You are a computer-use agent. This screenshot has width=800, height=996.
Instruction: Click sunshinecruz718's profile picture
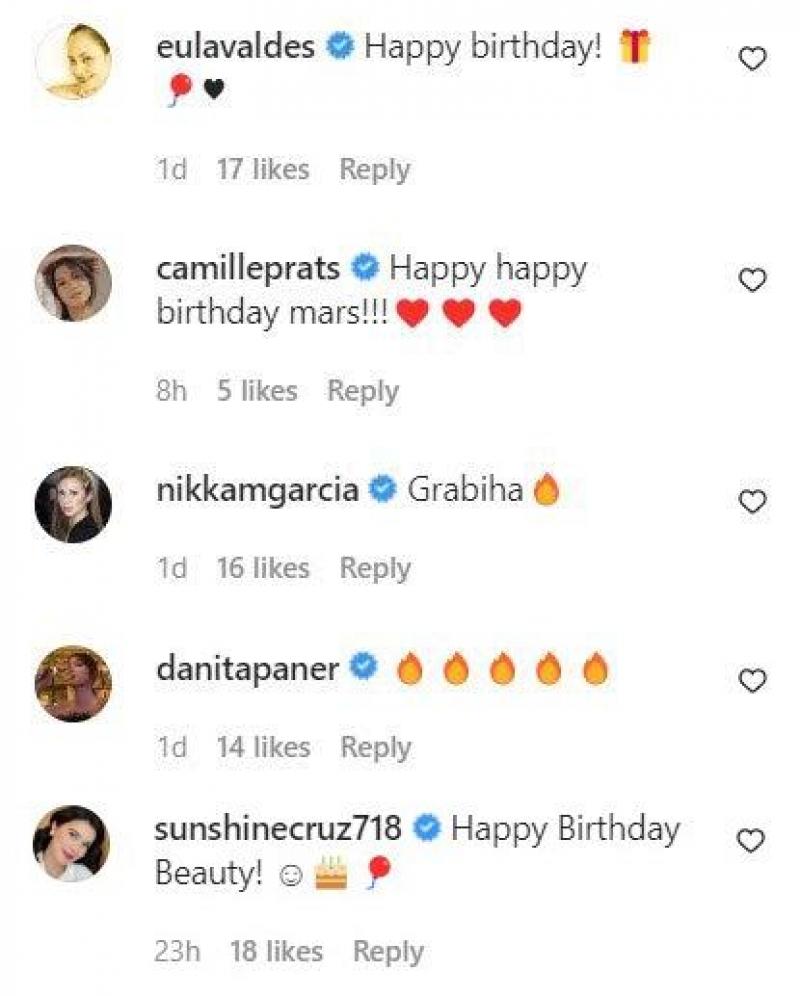73,844
